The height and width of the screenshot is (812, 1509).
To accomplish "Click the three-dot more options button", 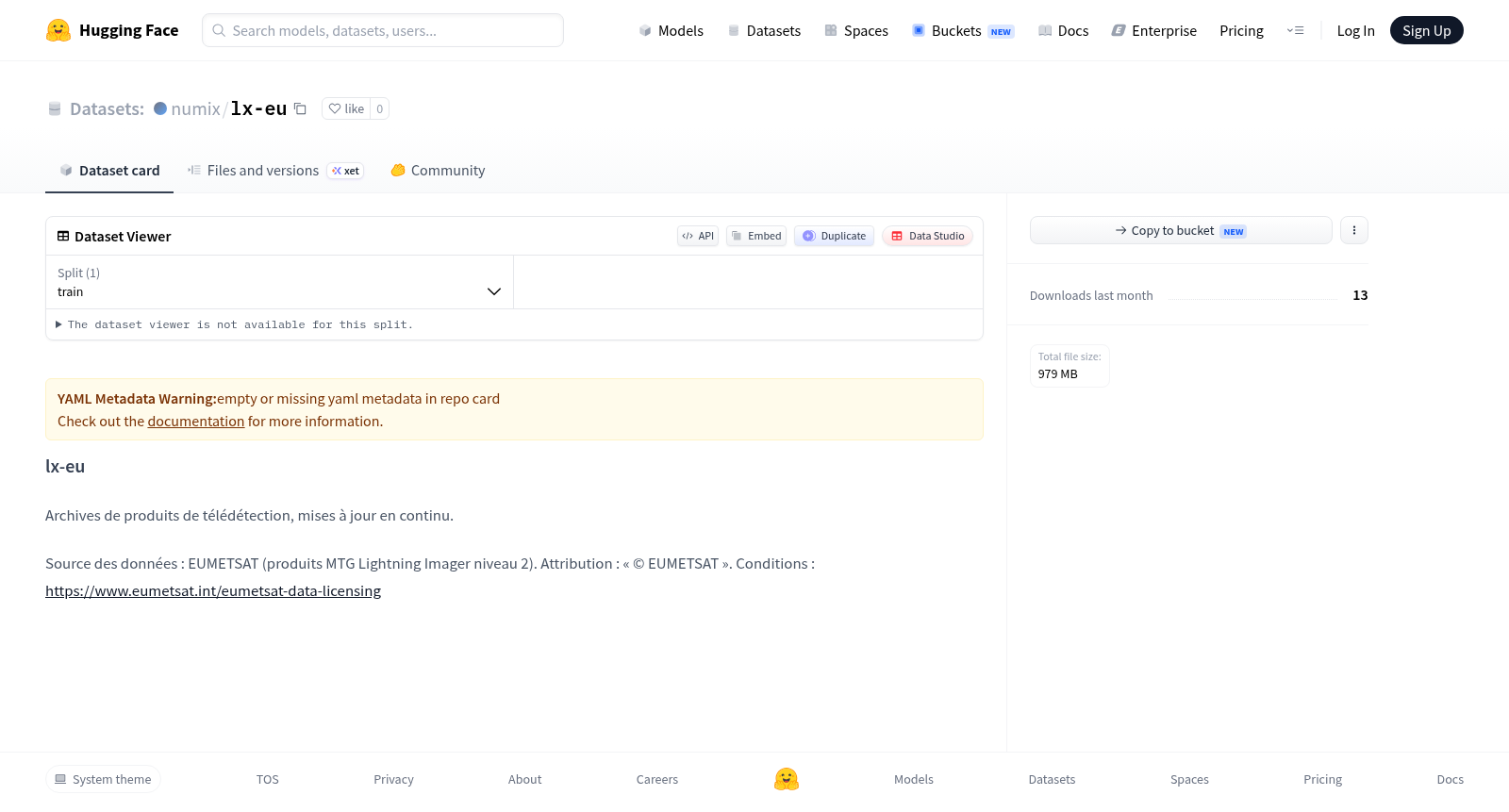I will tap(1353, 230).
